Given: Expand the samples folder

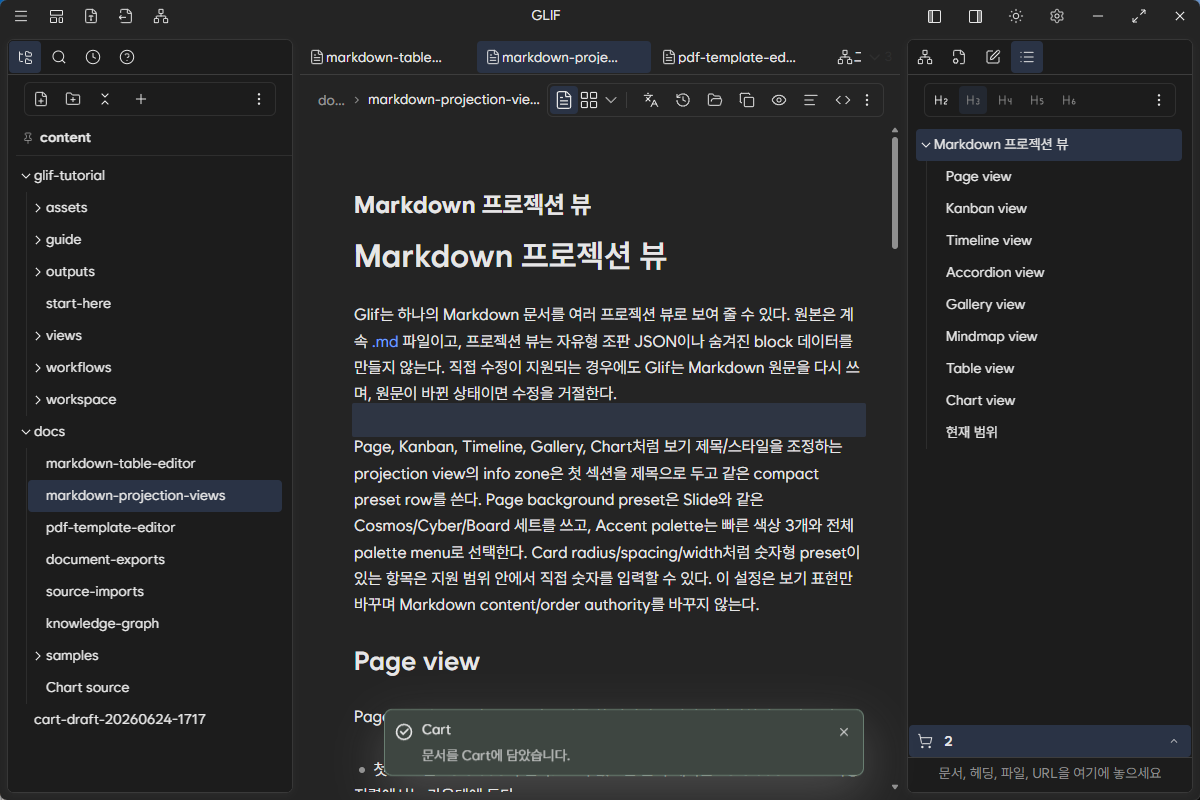Looking at the screenshot, I should point(38,656).
